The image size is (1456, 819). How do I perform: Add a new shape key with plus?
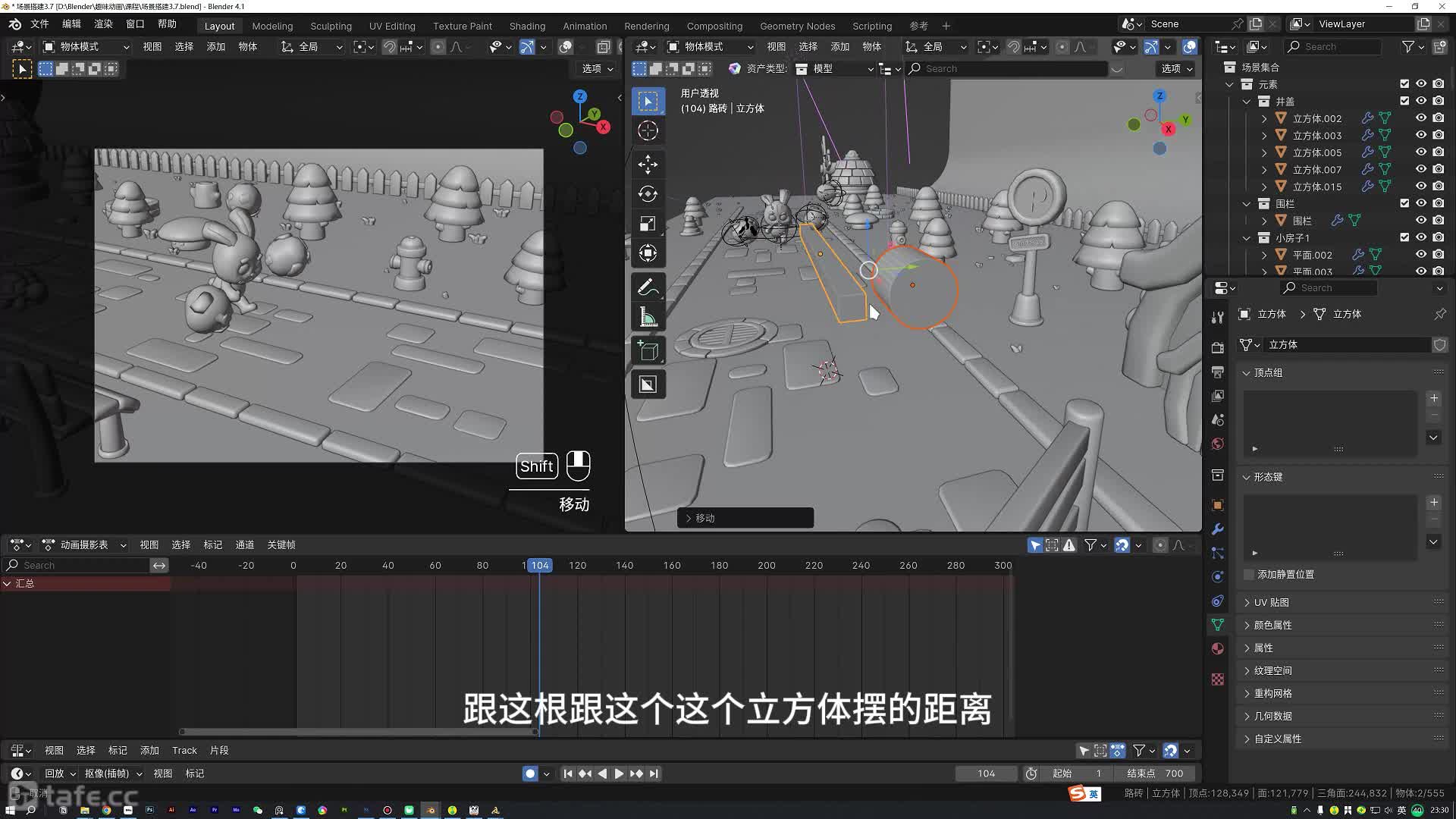pos(1433,503)
